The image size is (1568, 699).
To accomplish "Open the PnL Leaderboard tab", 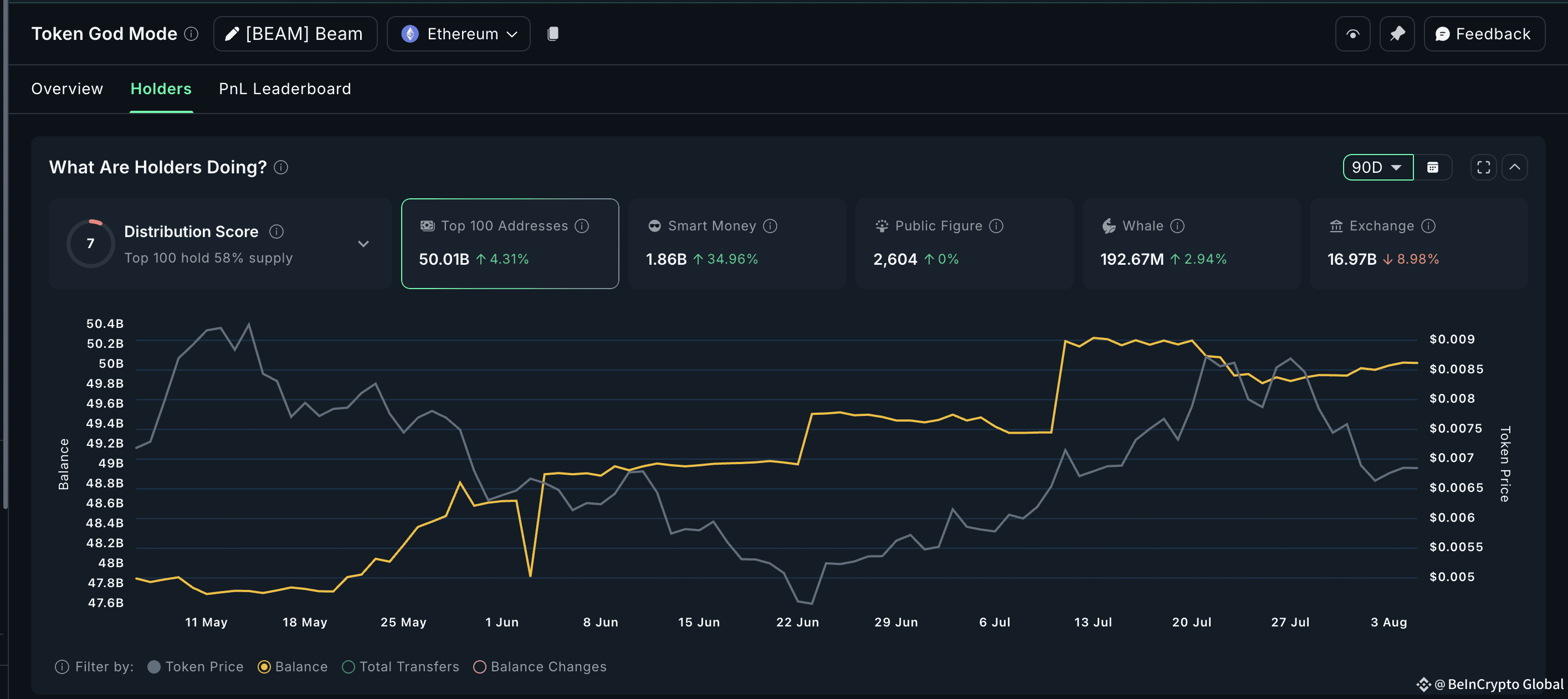I will tap(285, 89).
